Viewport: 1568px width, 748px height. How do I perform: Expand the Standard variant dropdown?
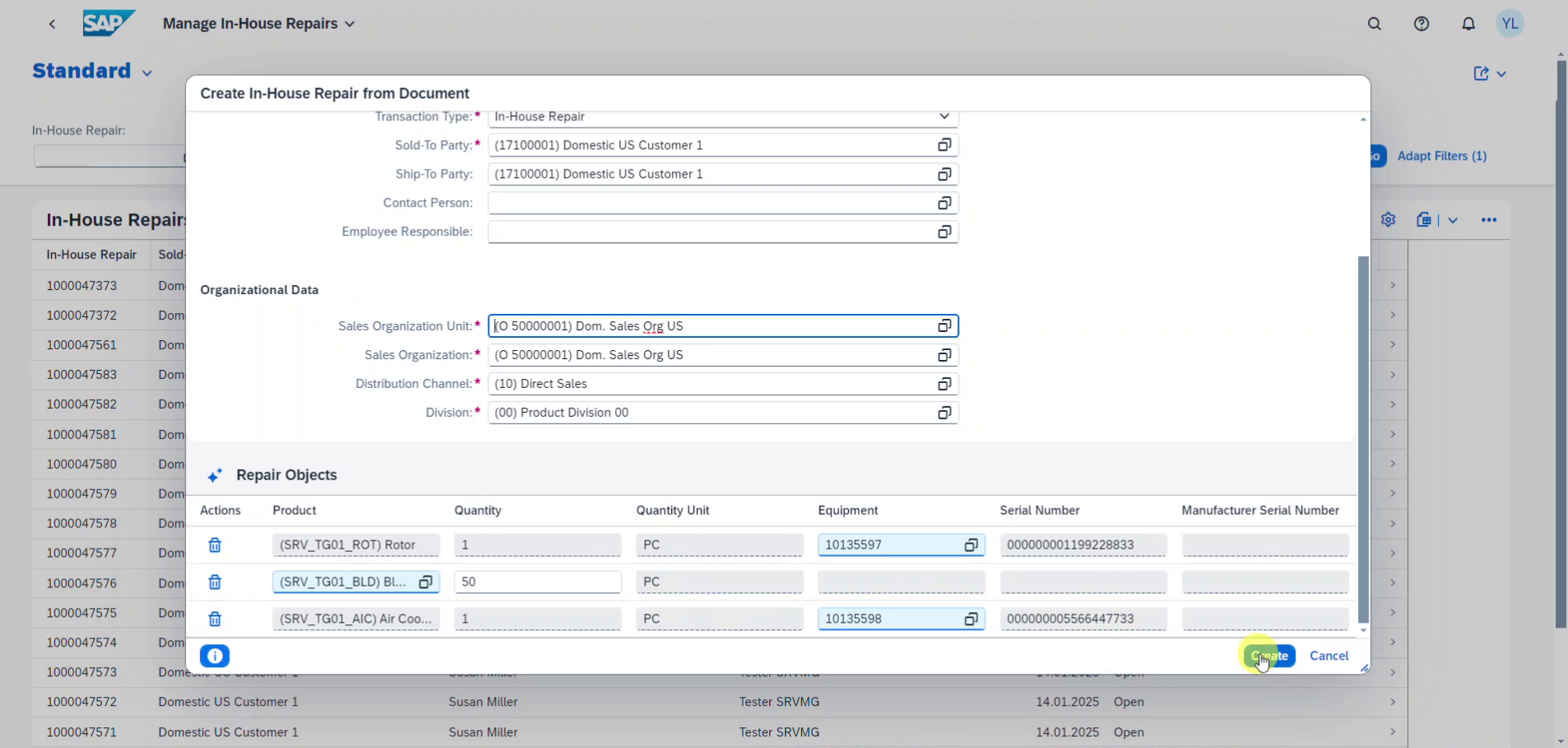(147, 73)
